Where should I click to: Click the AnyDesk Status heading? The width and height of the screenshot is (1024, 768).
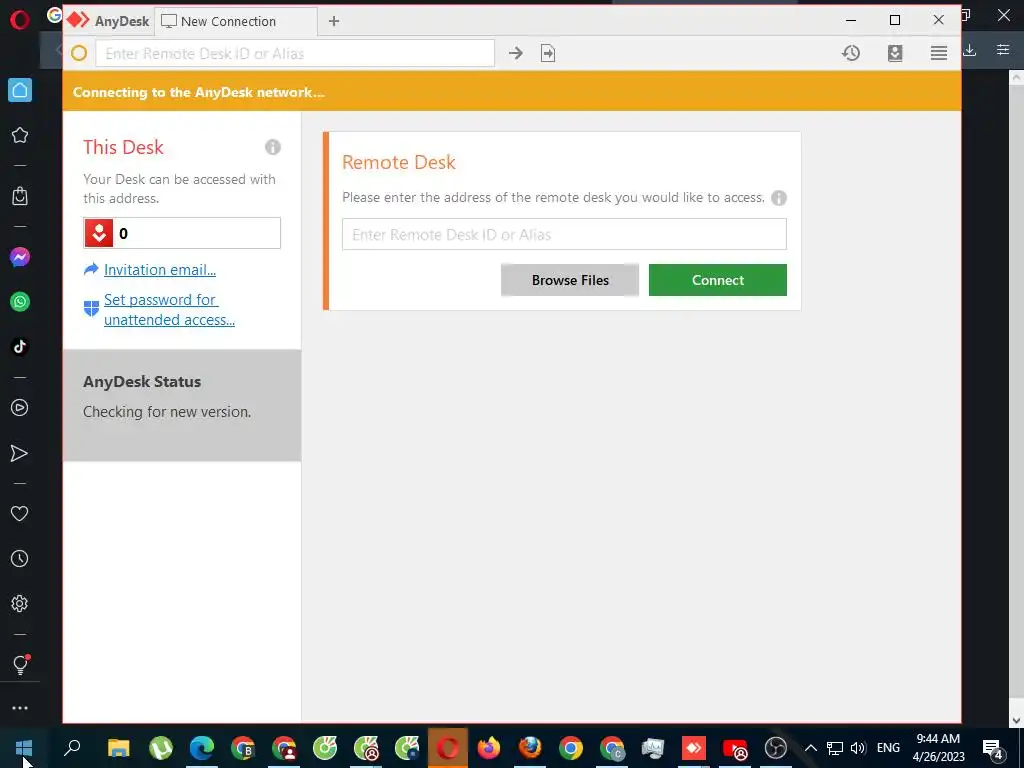click(142, 382)
